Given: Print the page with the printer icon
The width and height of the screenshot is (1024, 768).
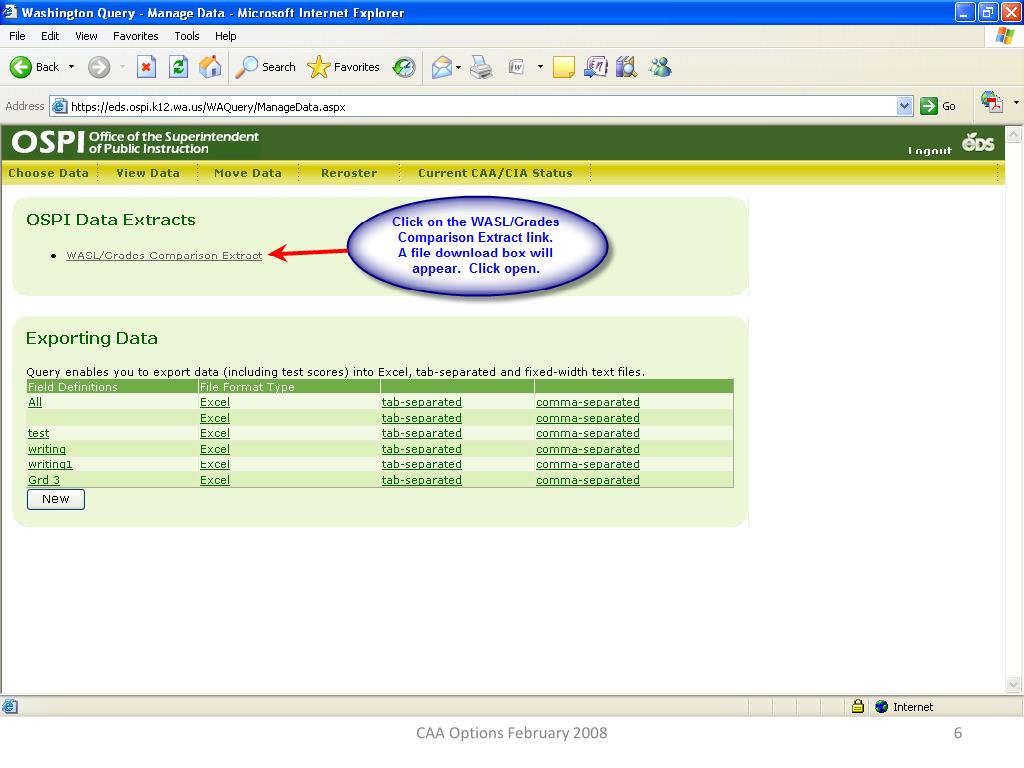Looking at the screenshot, I should (x=481, y=67).
